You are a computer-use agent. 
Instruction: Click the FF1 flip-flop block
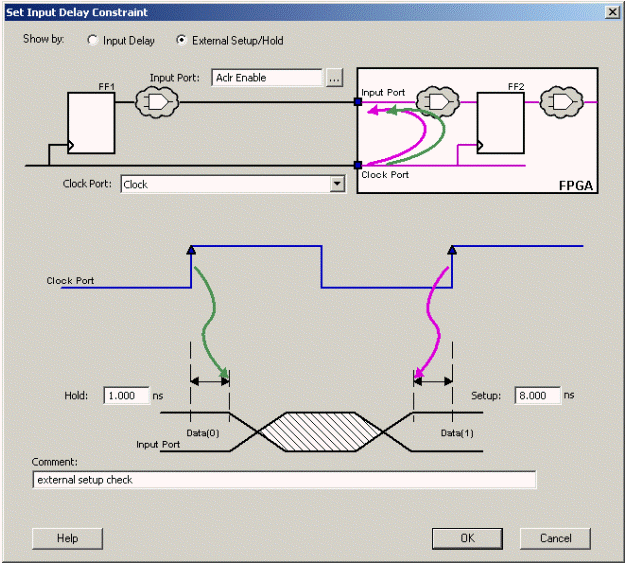91,123
